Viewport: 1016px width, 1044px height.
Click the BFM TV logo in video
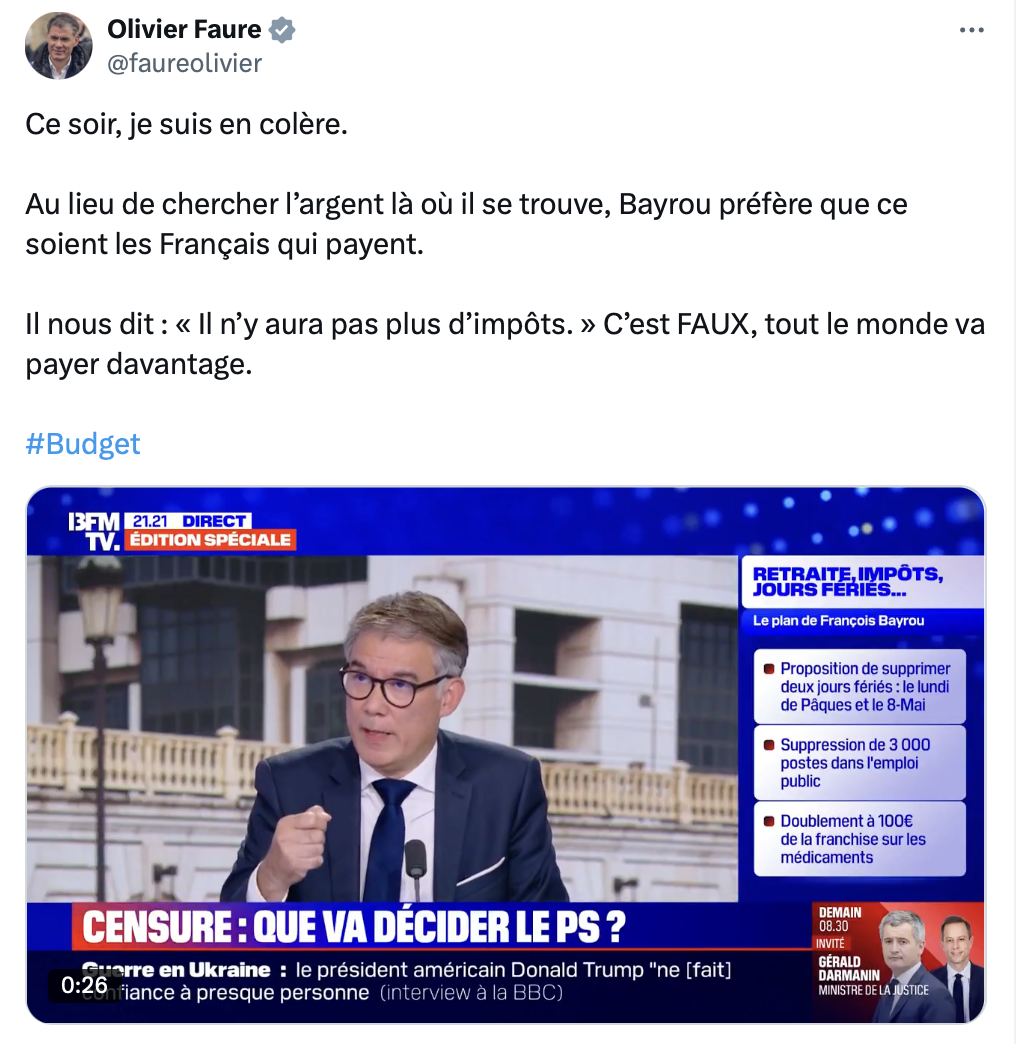coord(94,531)
